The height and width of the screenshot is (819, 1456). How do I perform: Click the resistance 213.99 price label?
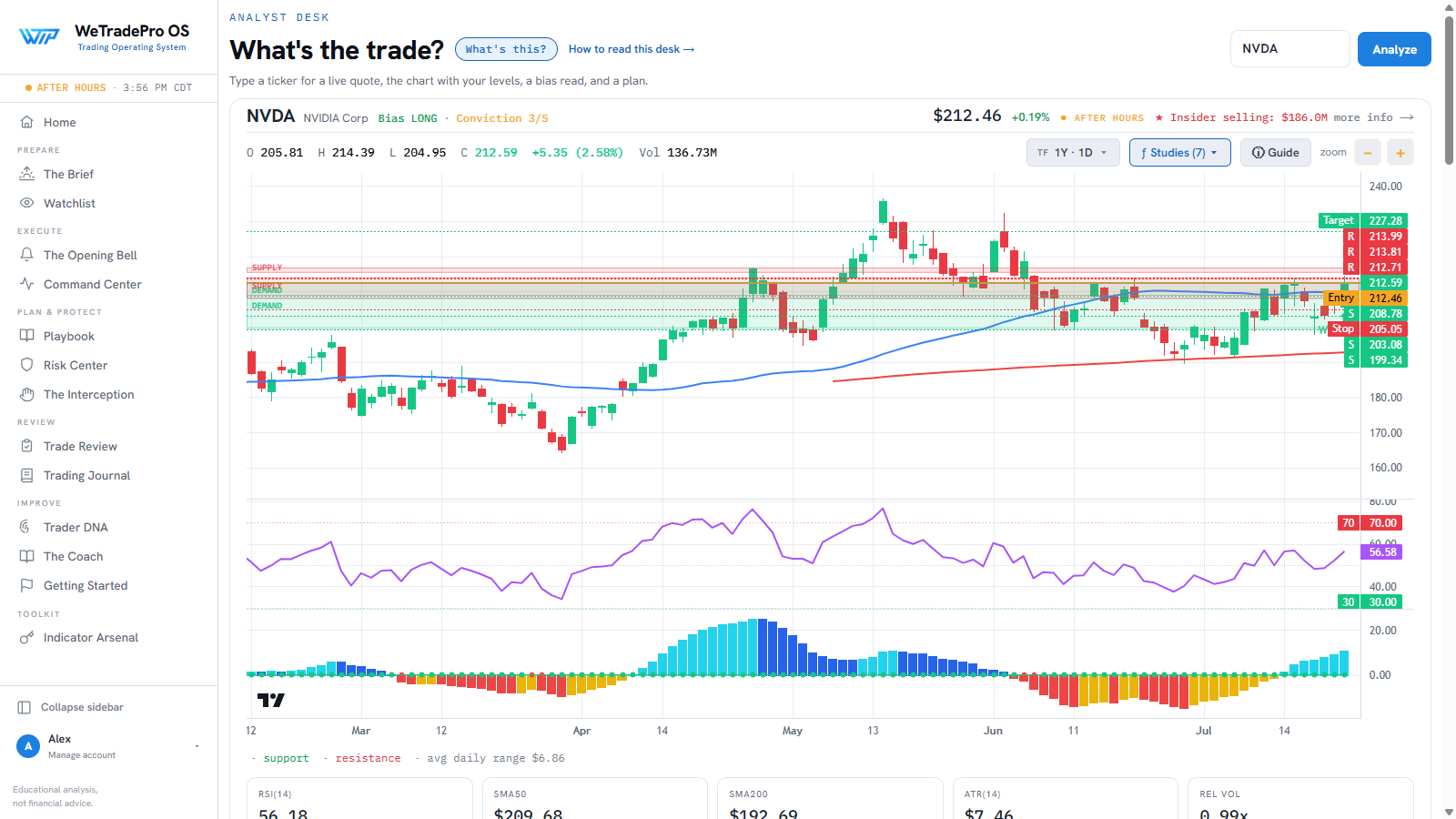tap(1376, 236)
